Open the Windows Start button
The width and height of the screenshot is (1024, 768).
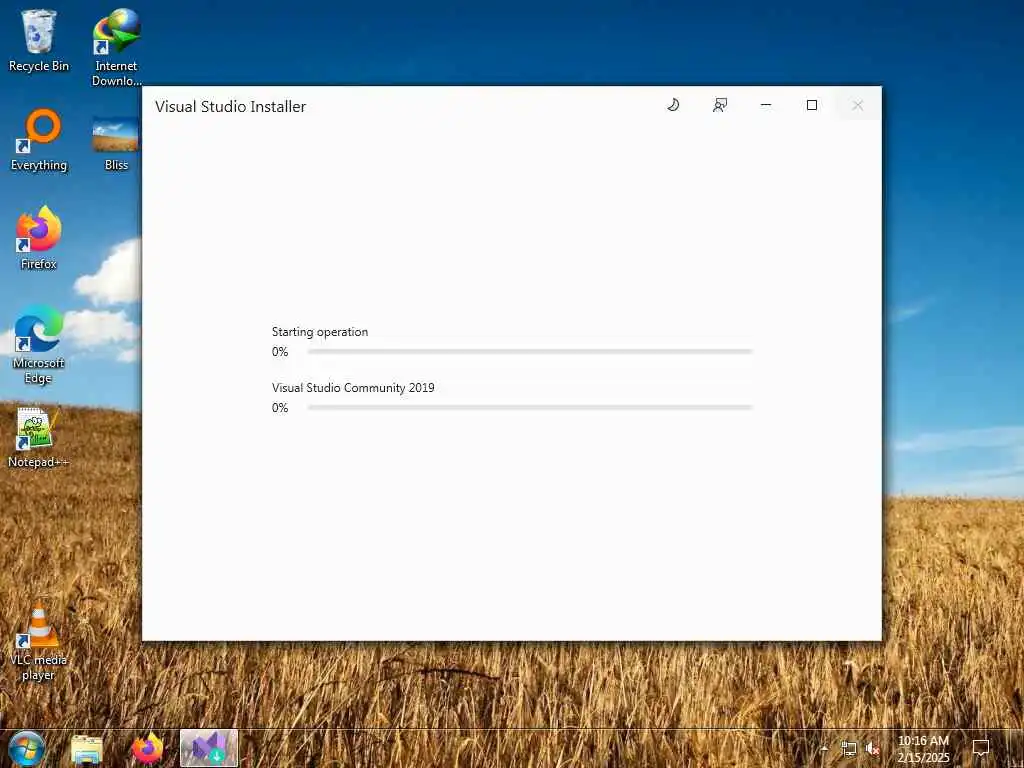27,748
